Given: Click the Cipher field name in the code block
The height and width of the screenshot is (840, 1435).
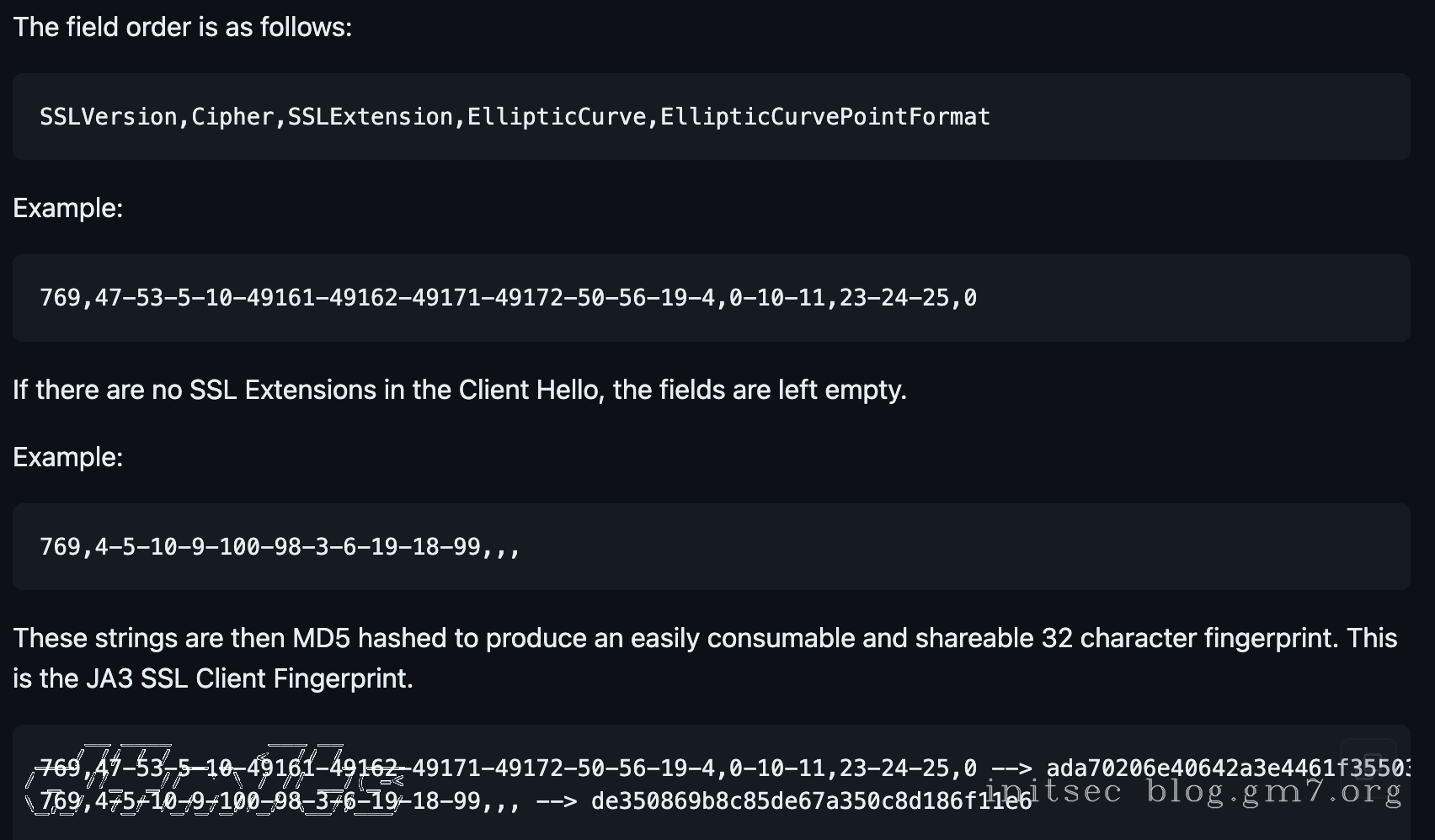Looking at the screenshot, I should pos(233,117).
